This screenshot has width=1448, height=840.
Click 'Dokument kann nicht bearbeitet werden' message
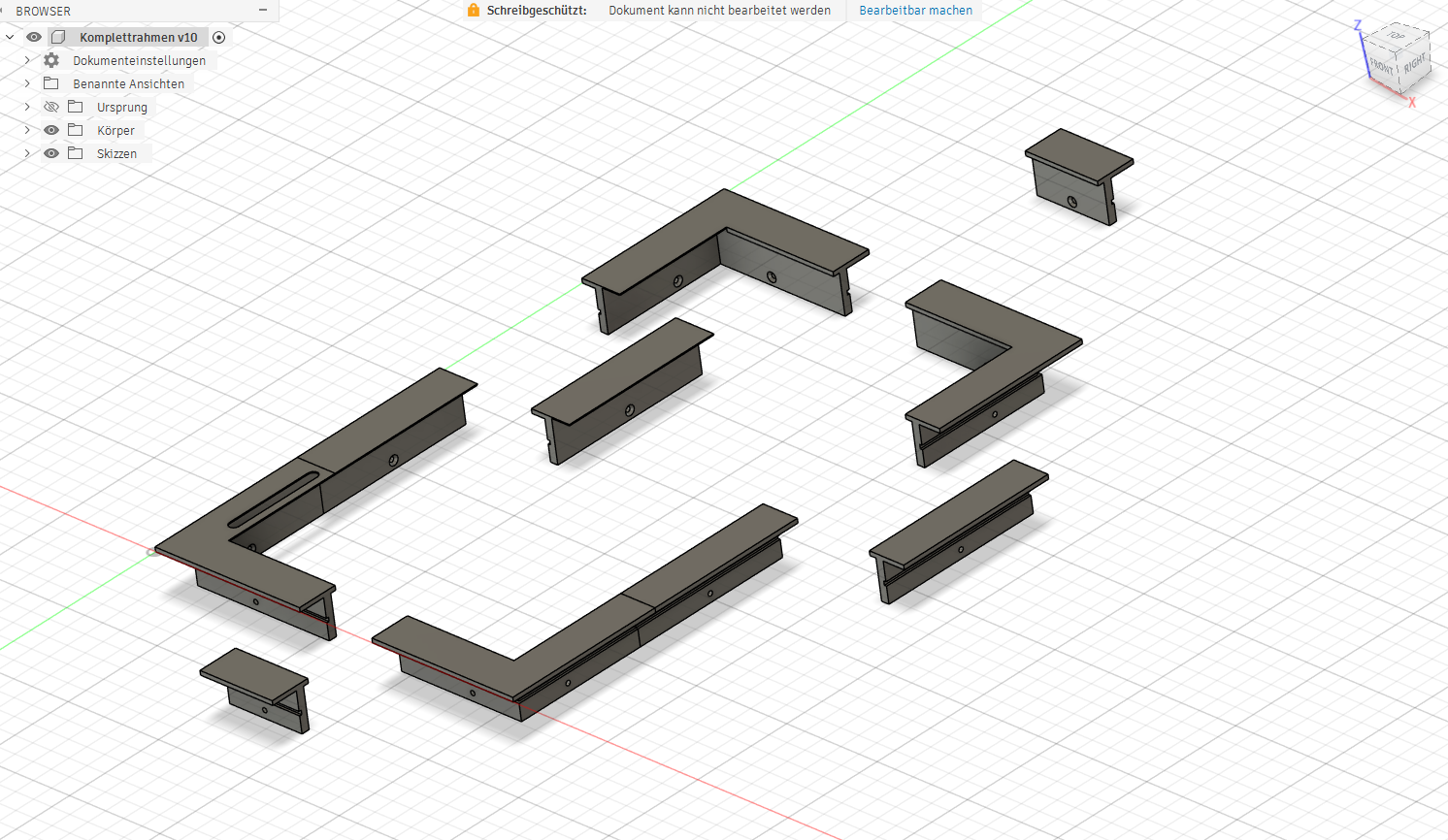coord(719,10)
